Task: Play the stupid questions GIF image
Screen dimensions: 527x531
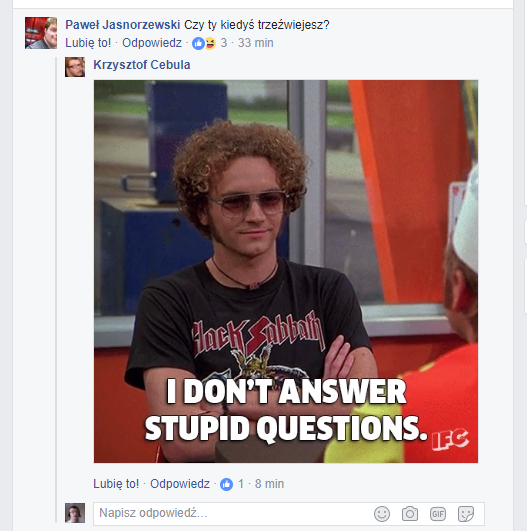Action: [x=286, y=272]
